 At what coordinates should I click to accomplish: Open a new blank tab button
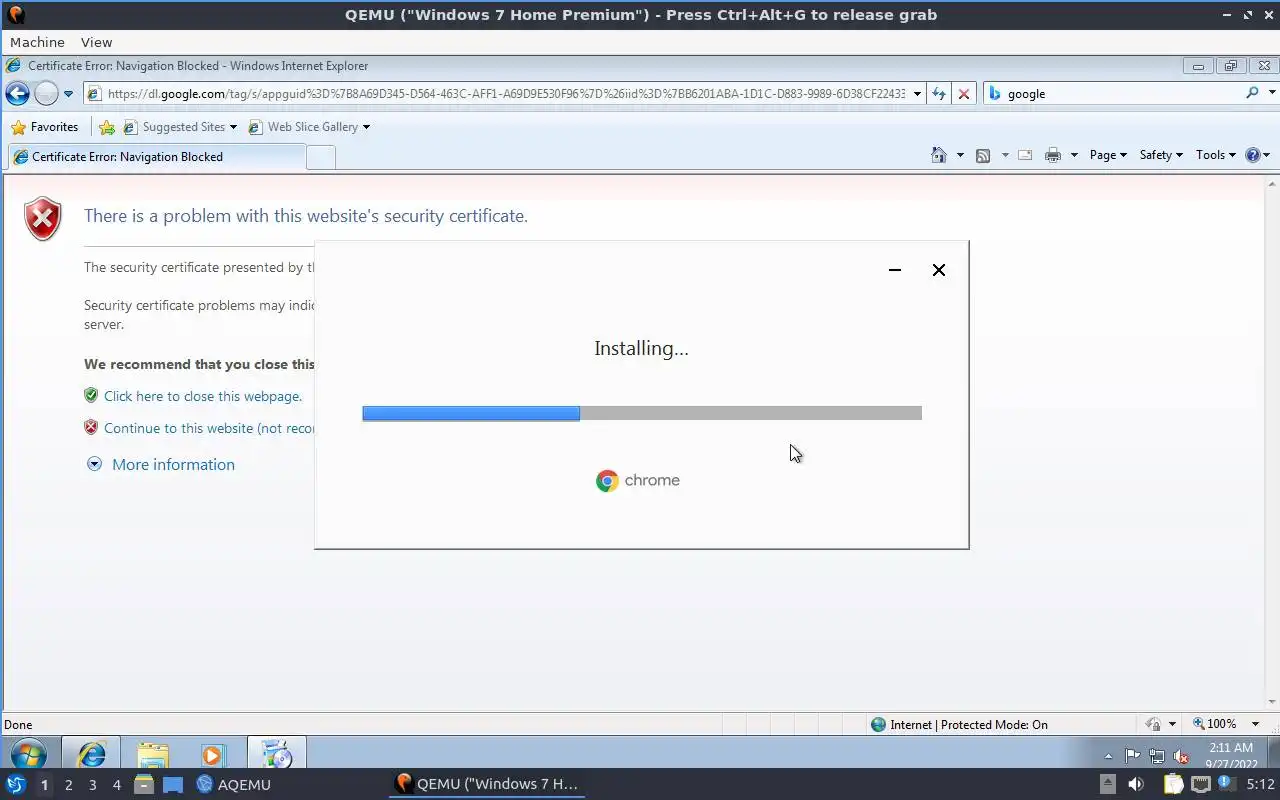tap(320, 157)
